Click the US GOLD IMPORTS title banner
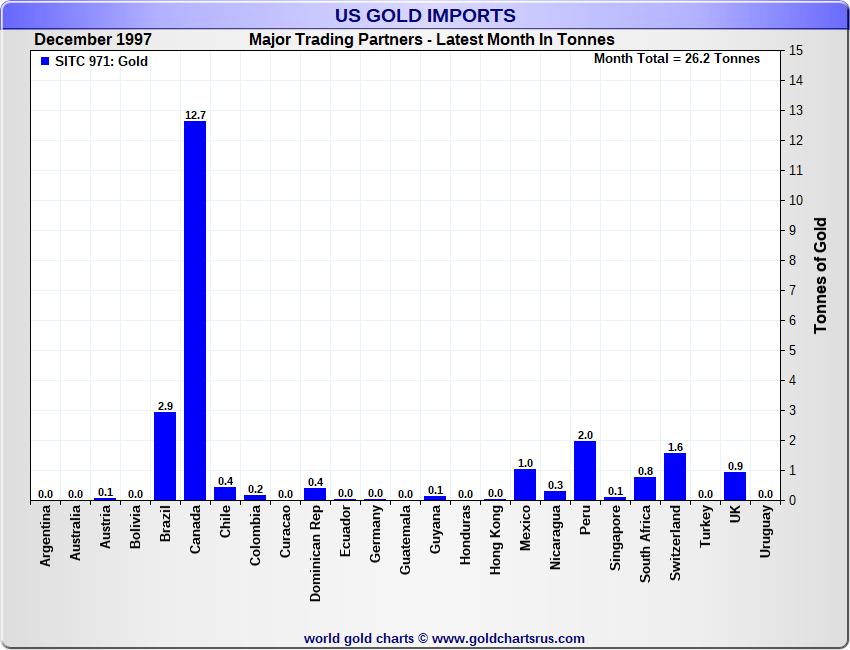This screenshot has width=850, height=650. point(425,15)
